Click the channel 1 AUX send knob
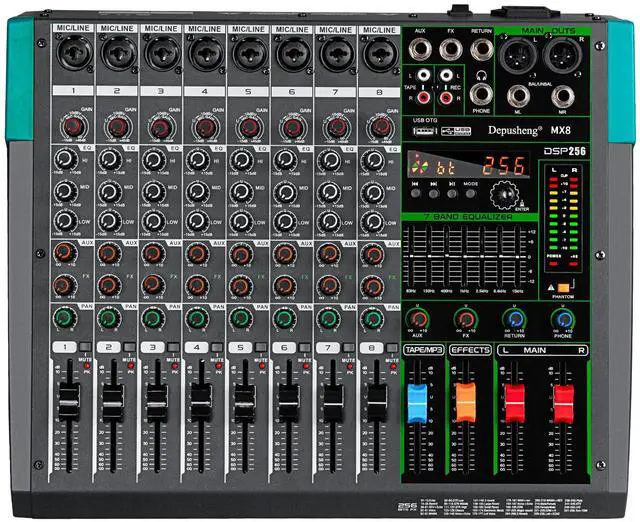 [65, 253]
